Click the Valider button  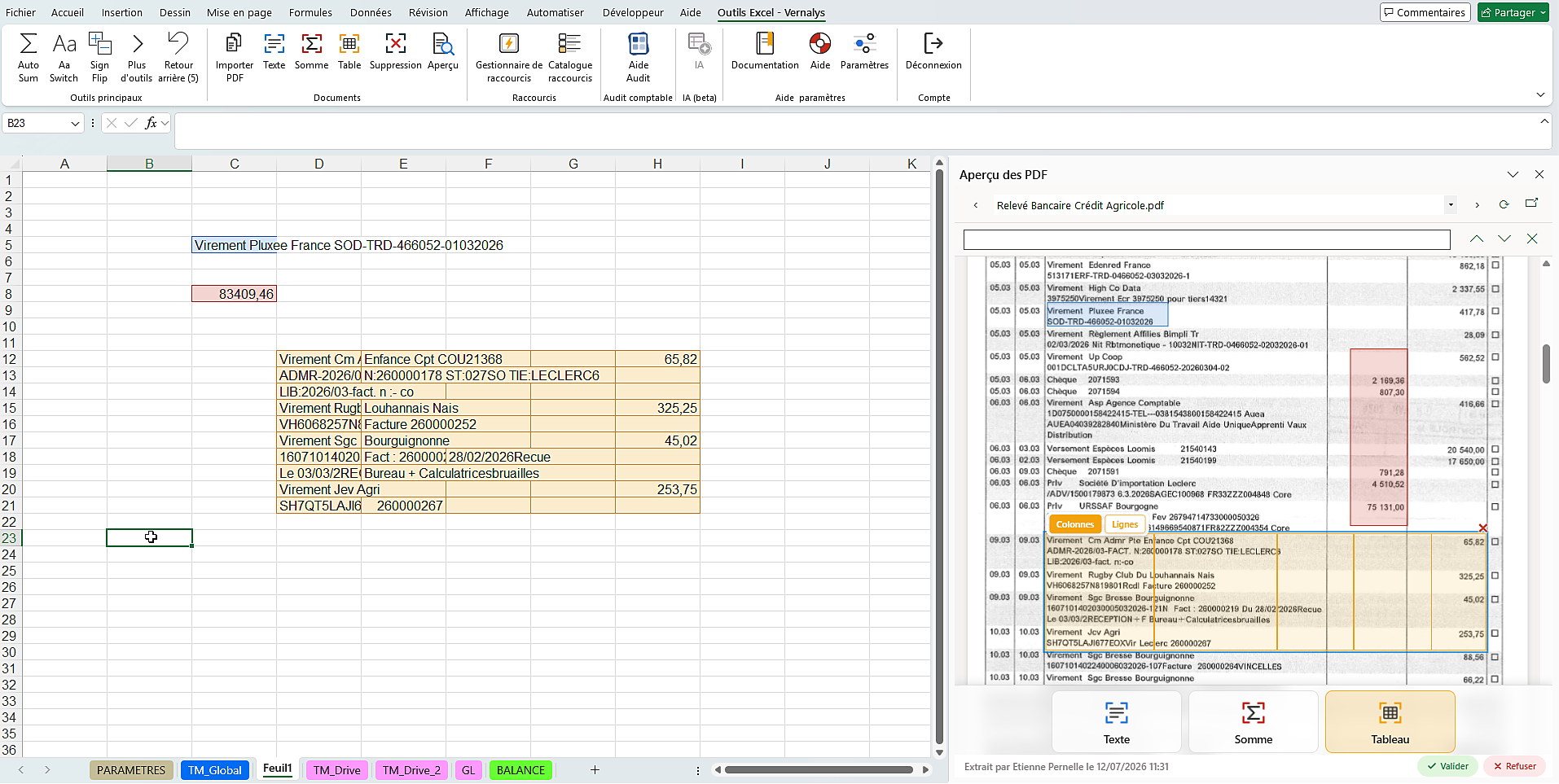[1447, 766]
